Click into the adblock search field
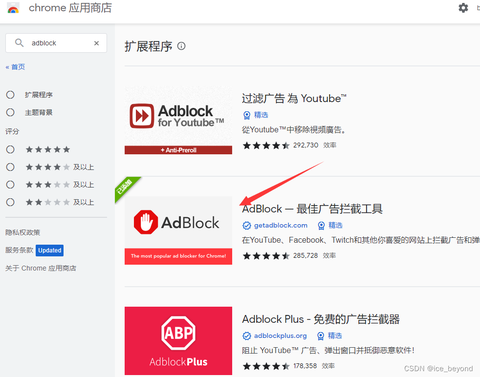Viewport: 480px width, 377px height. [x=56, y=43]
